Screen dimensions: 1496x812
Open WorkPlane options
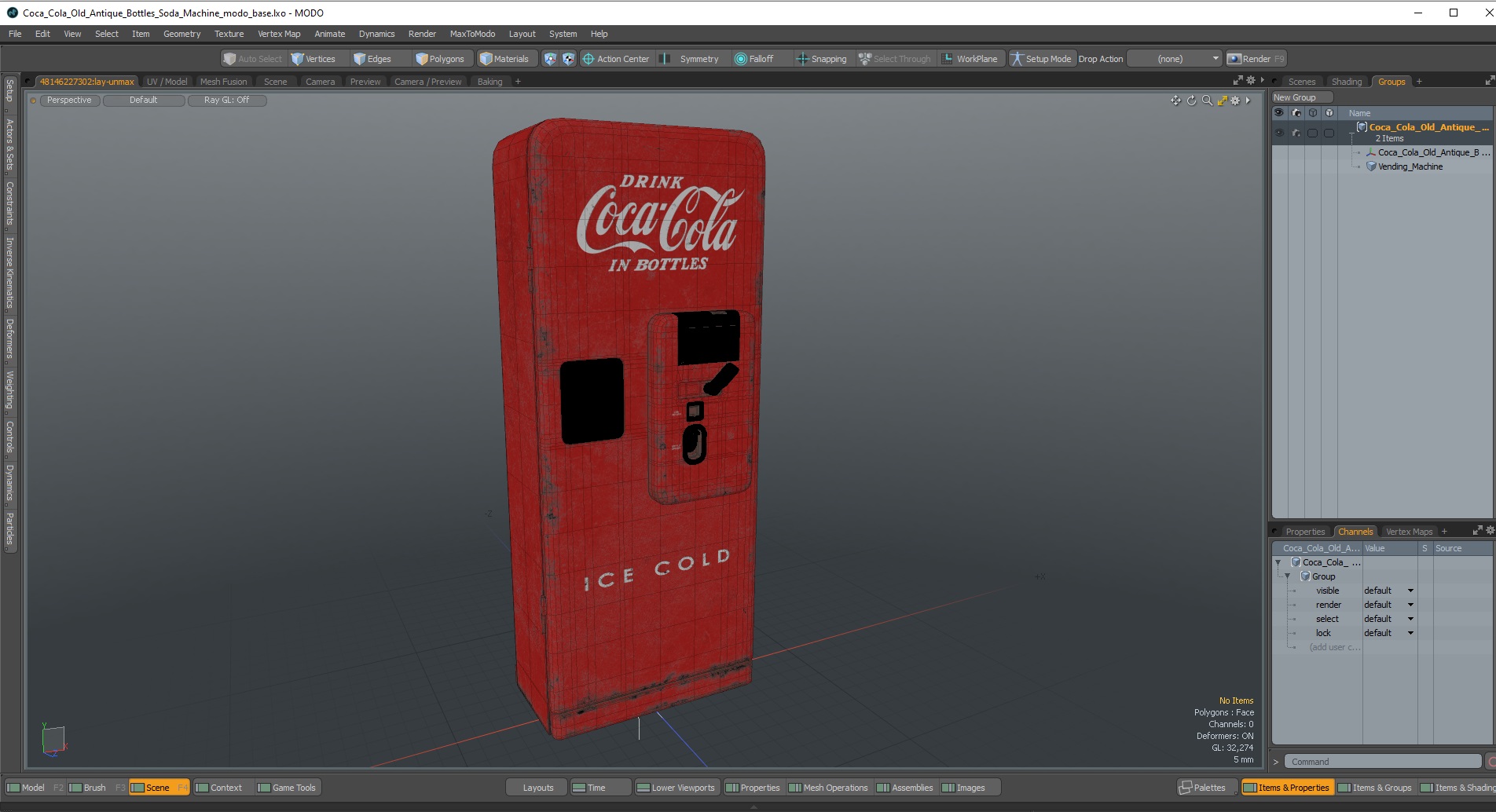tap(970, 59)
